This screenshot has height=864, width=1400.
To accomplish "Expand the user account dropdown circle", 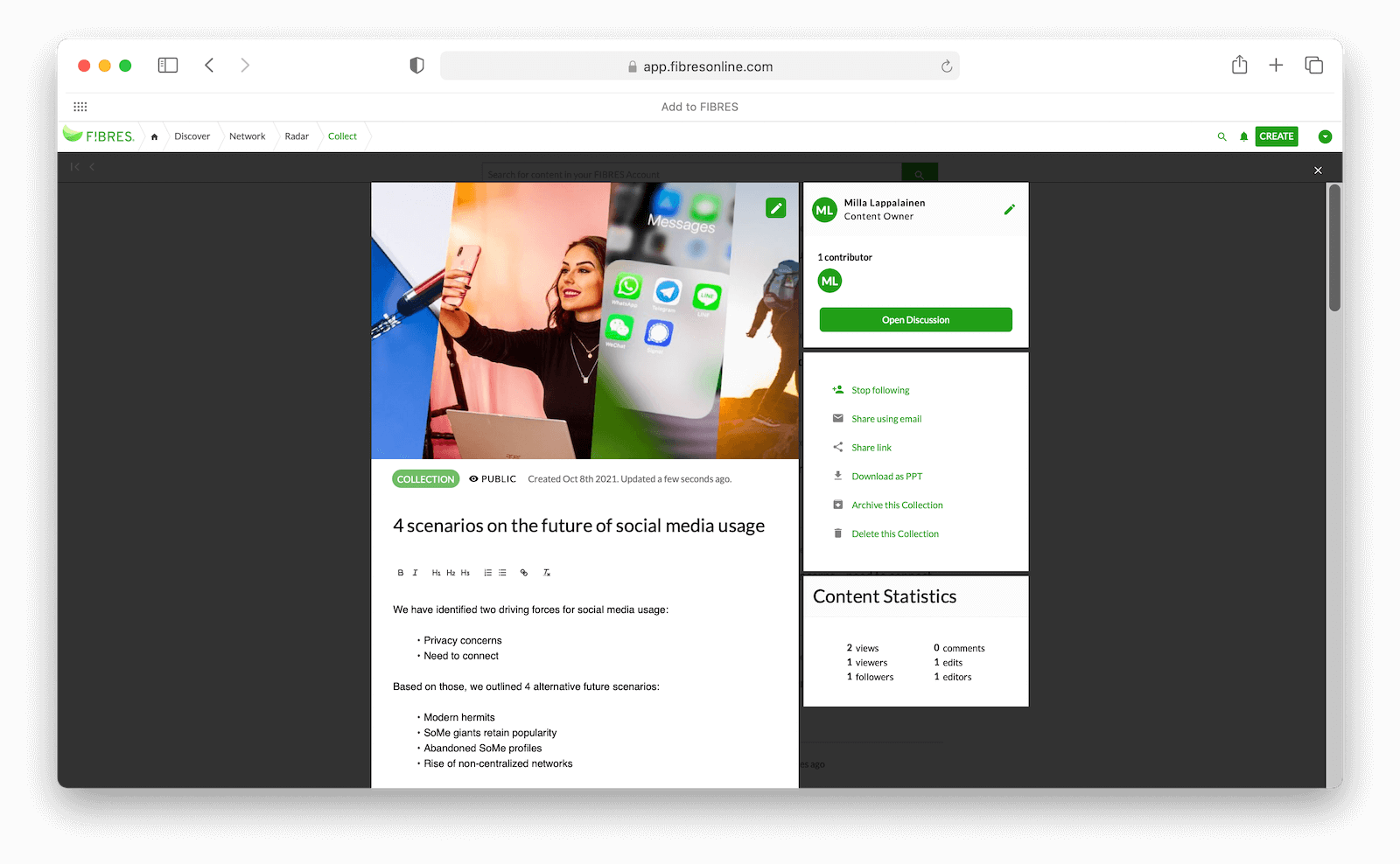I will tap(1325, 136).
